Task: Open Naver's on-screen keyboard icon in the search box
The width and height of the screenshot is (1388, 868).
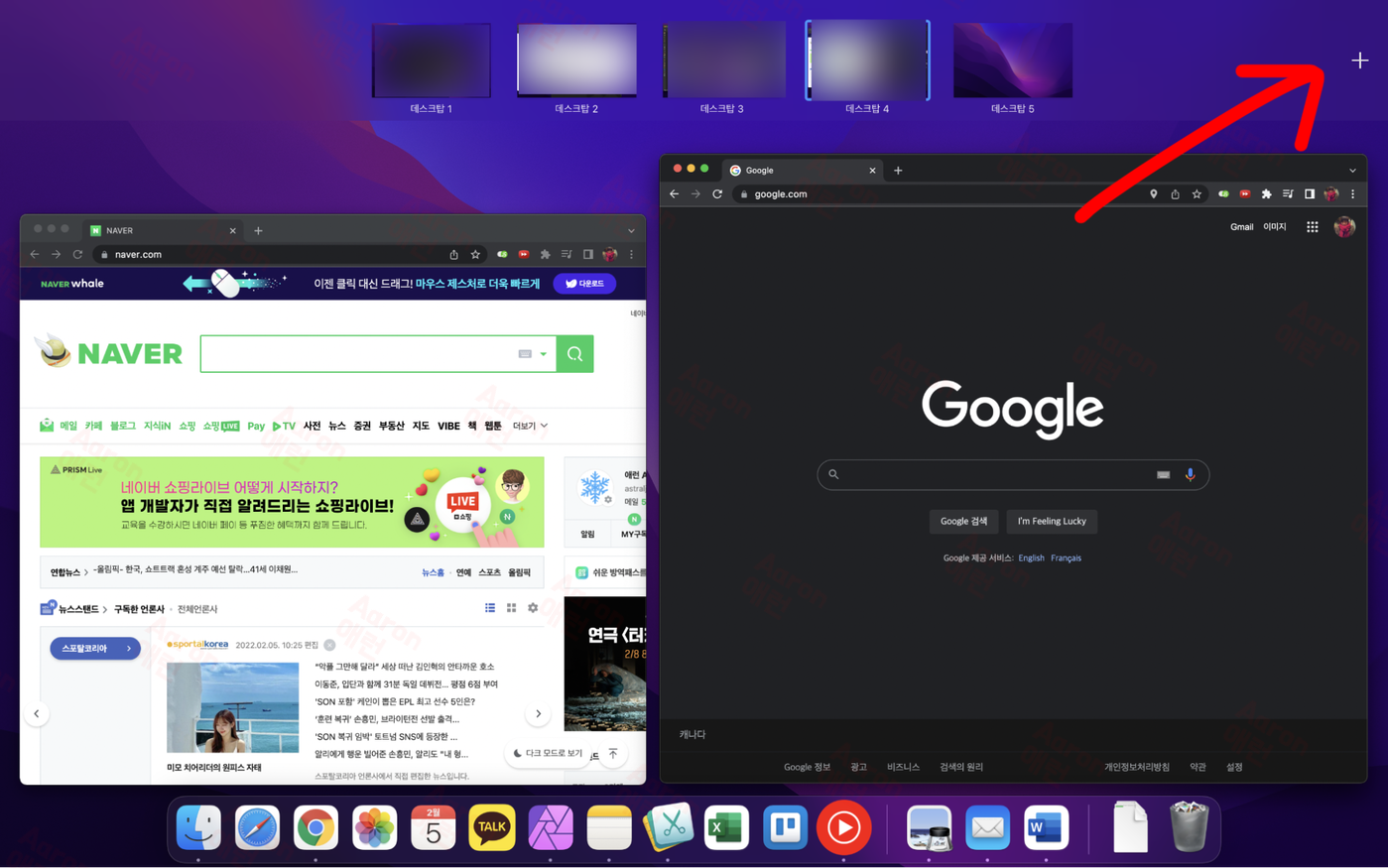Action: (x=525, y=354)
